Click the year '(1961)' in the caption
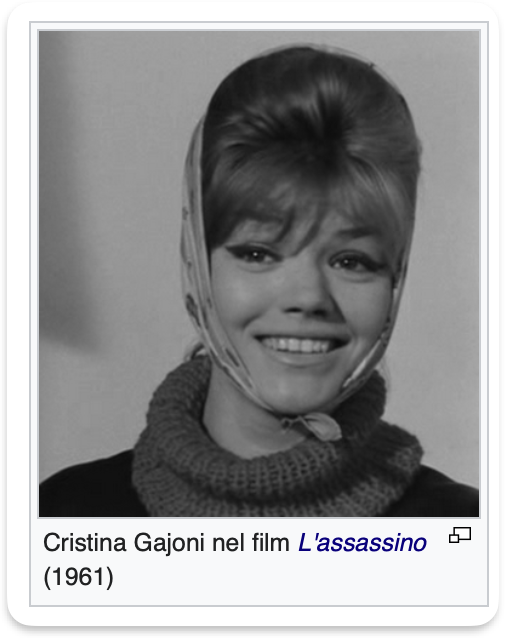Image resolution: width=506 pixels, height=638 pixels. (78, 577)
